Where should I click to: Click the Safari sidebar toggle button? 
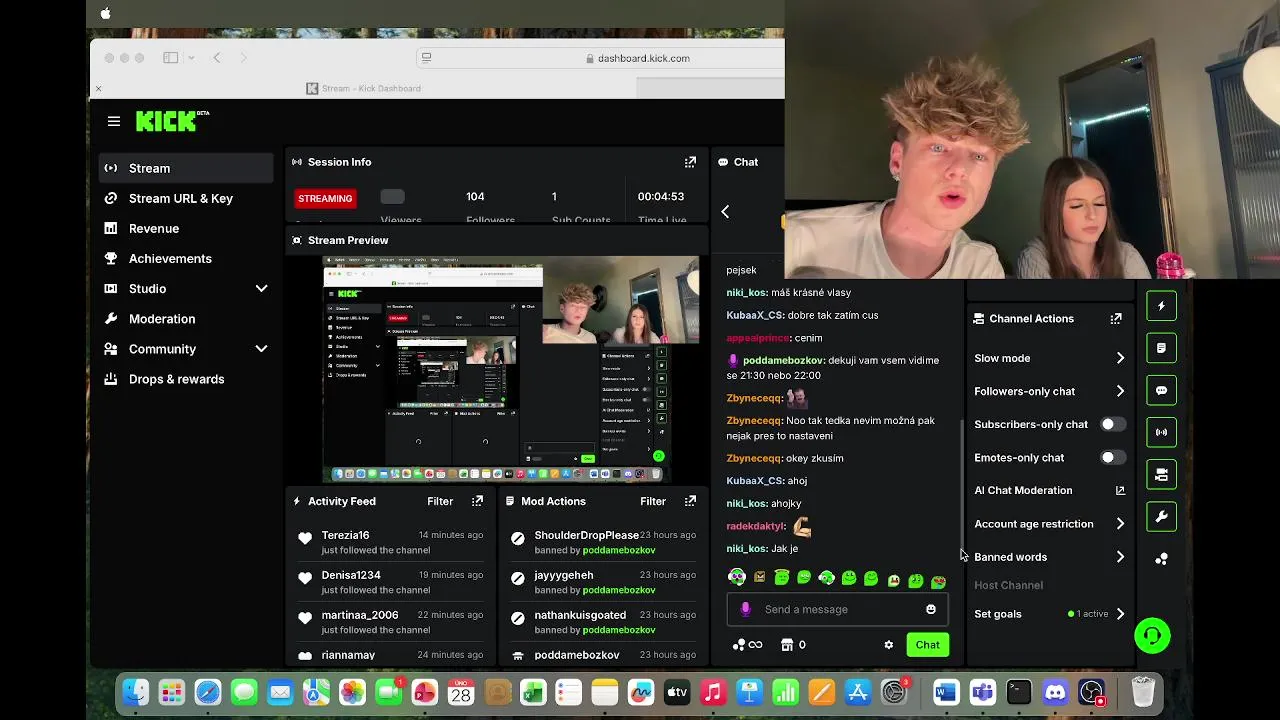click(171, 58)
